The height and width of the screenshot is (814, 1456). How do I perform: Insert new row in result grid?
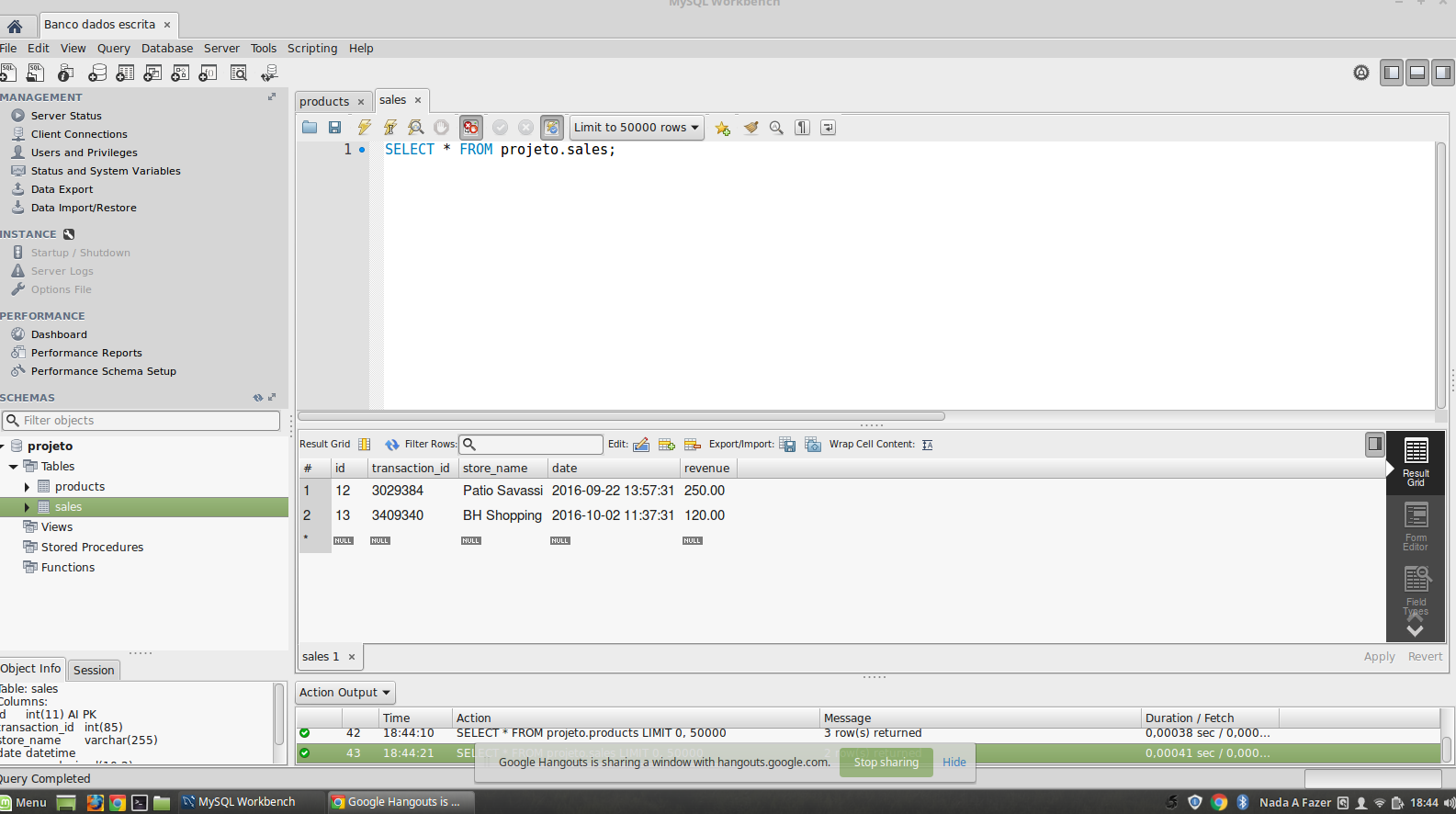tap(667, 445)
